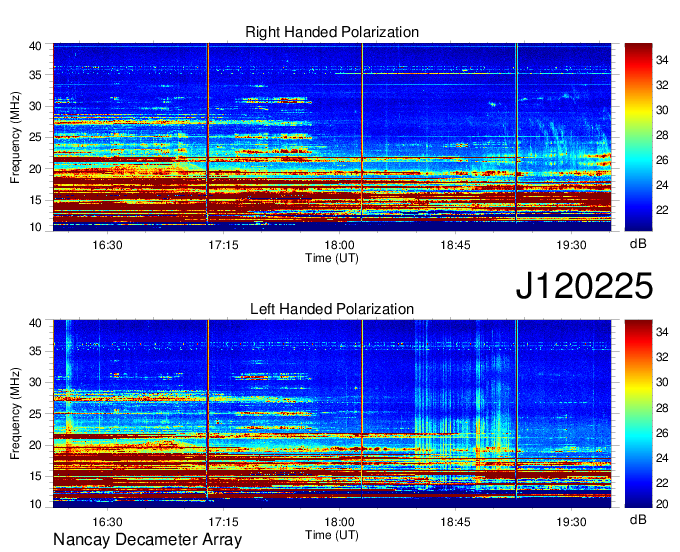
Task: Click the 19:30 time tick of the top plot
Action: pos(572,245)
